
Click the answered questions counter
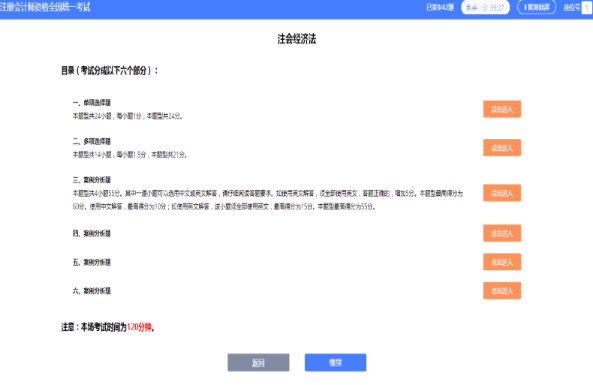[x=440, y=8]
